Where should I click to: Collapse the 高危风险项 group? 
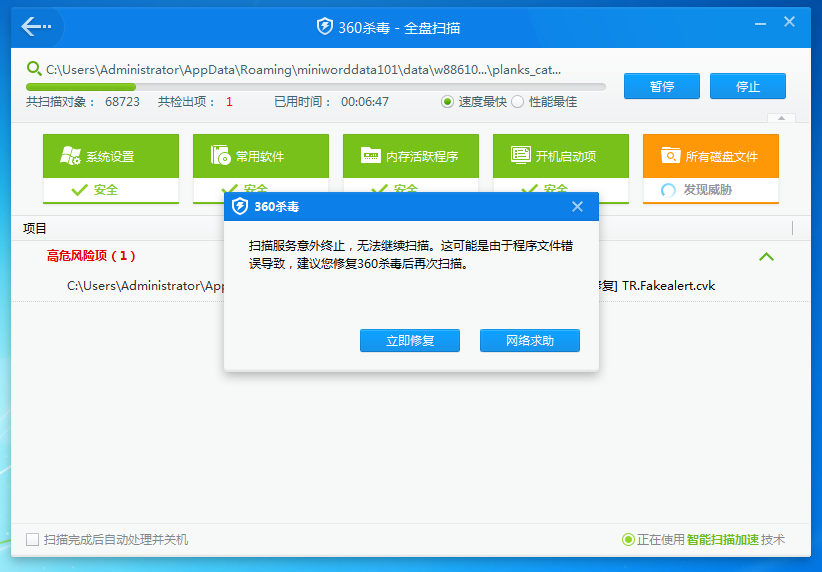[x=766, y=256]
